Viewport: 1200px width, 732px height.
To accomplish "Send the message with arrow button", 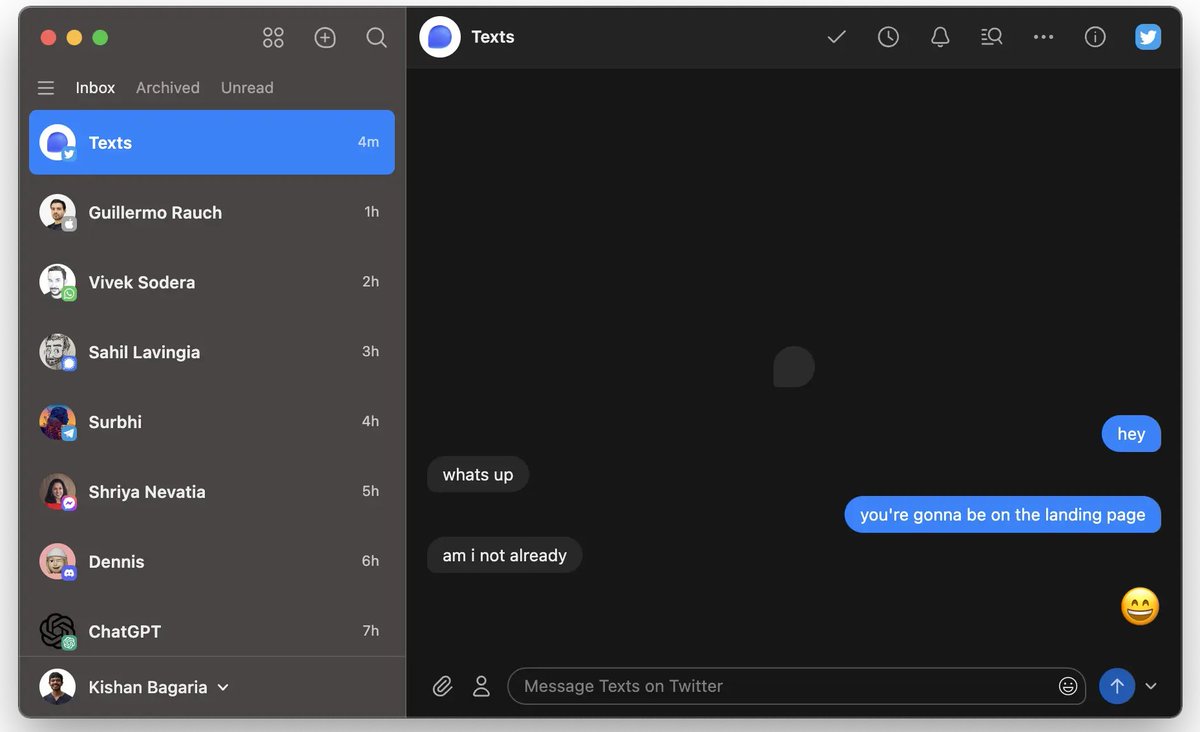I will point(1117,686).
